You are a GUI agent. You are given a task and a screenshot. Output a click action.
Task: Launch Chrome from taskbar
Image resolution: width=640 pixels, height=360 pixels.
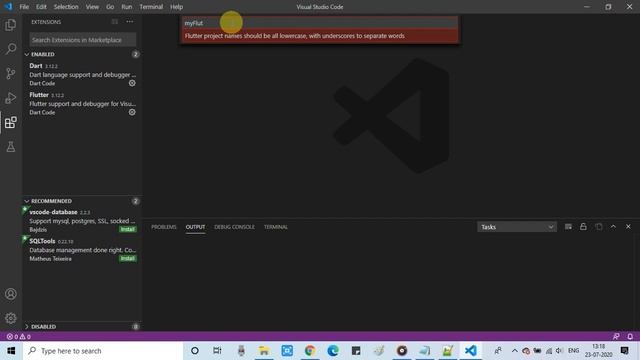click(x=310, y=351)
